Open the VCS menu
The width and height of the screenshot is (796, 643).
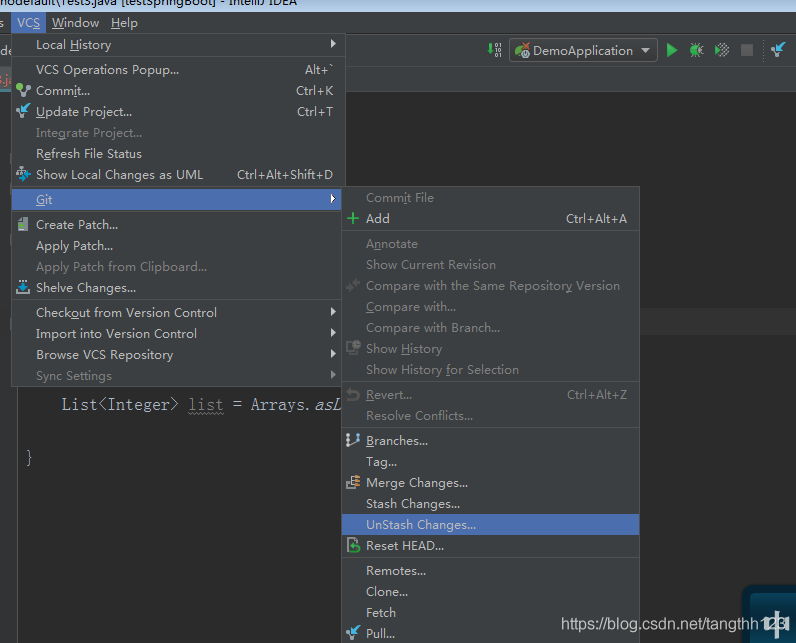(28, 23)
